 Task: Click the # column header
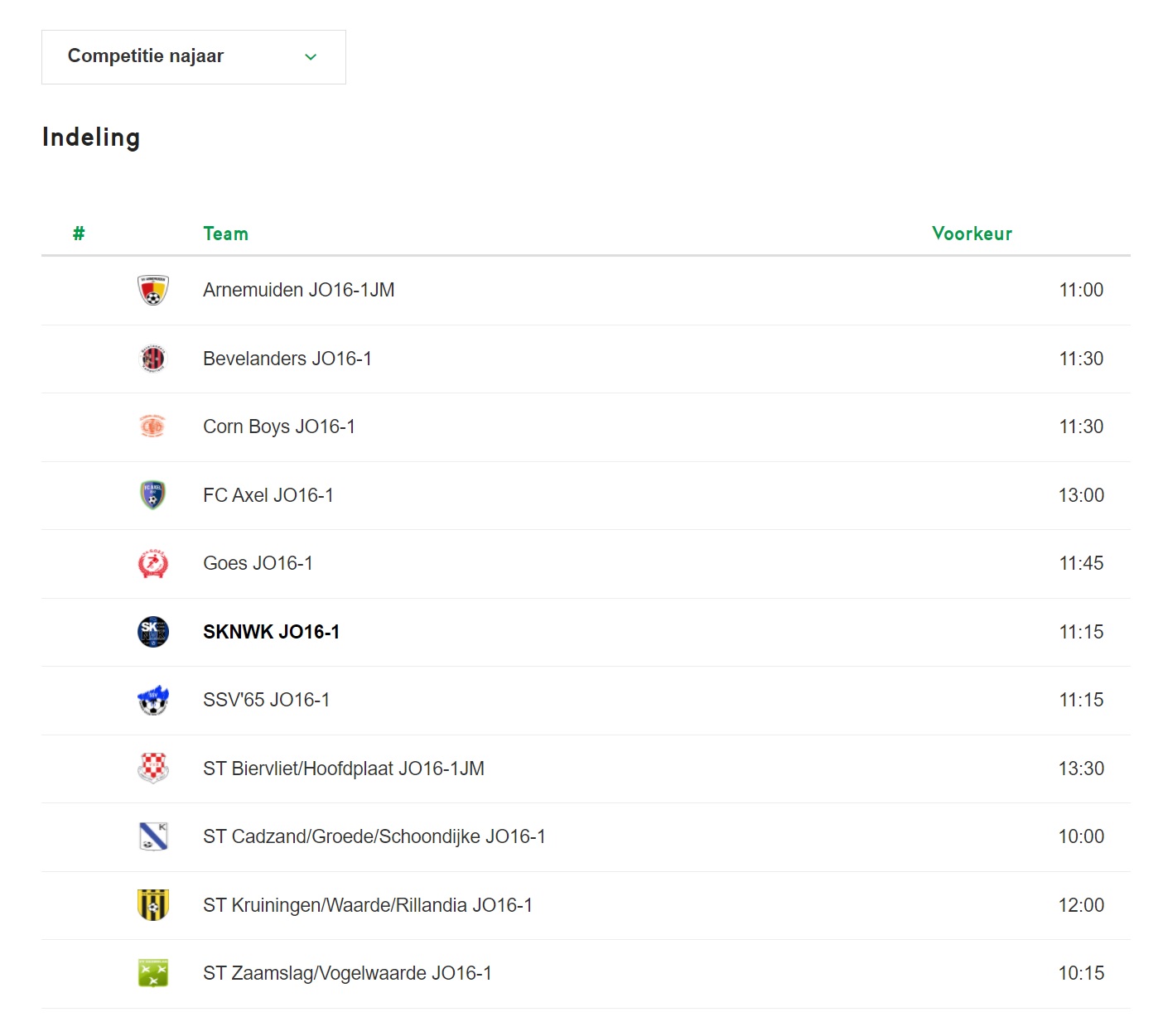point(79,234)
